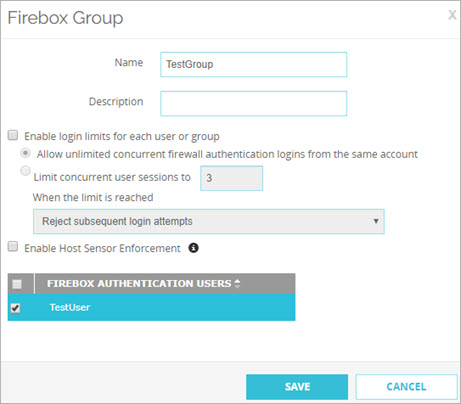Click the SAVE button

point(297,387)
